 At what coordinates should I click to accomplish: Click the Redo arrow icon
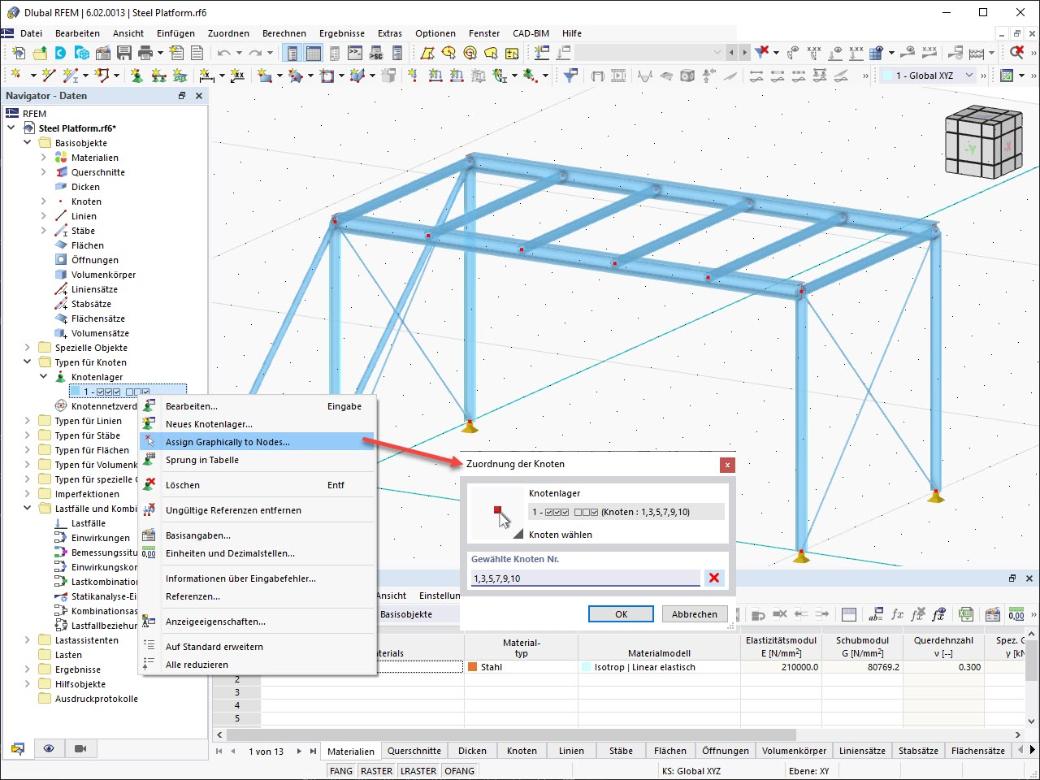[255, 52]
